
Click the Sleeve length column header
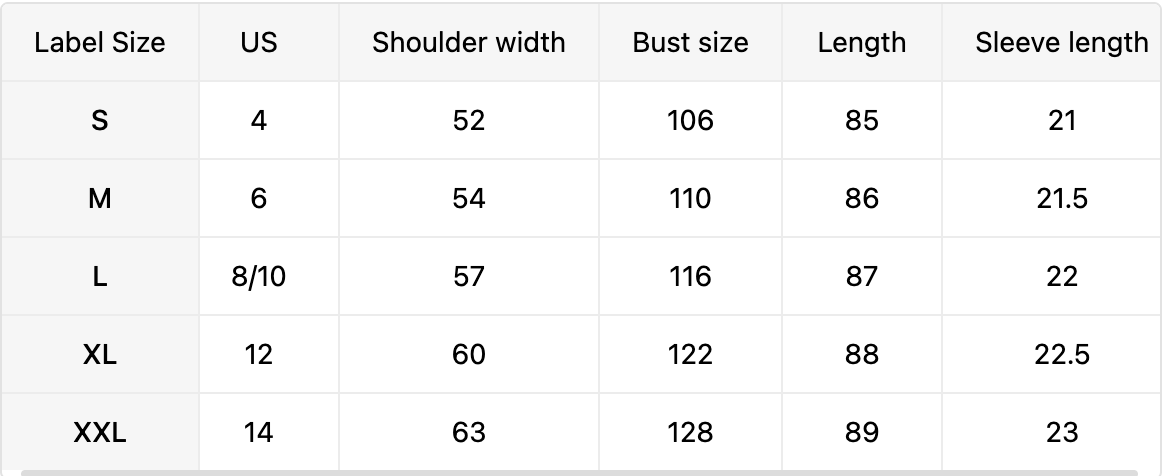point(1061,43)
